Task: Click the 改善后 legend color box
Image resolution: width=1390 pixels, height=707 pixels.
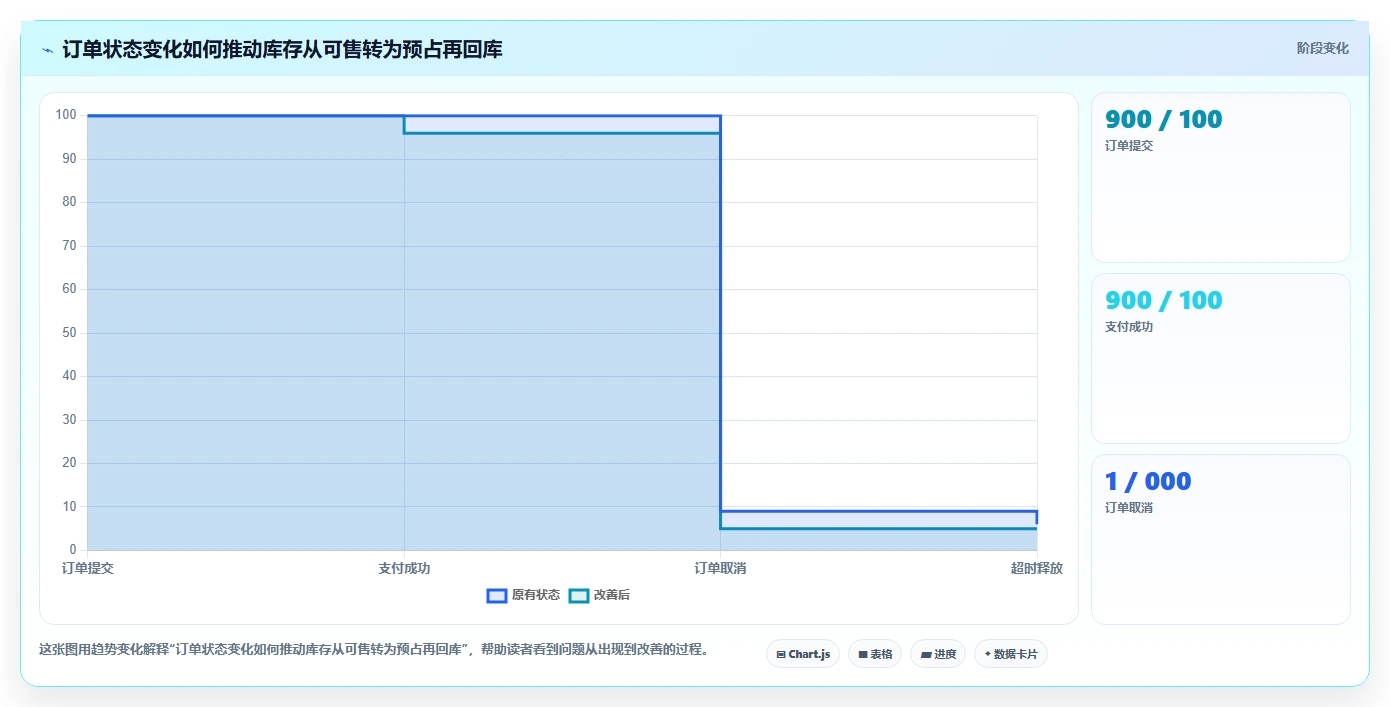Action: pyautogui.click(x=579, y=595)
